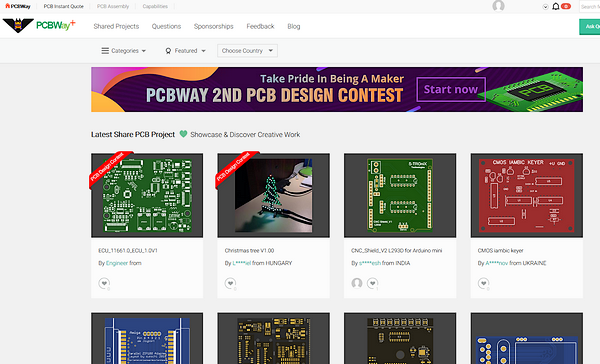Open the Sponsorships menu item

(x=214, y=26)
